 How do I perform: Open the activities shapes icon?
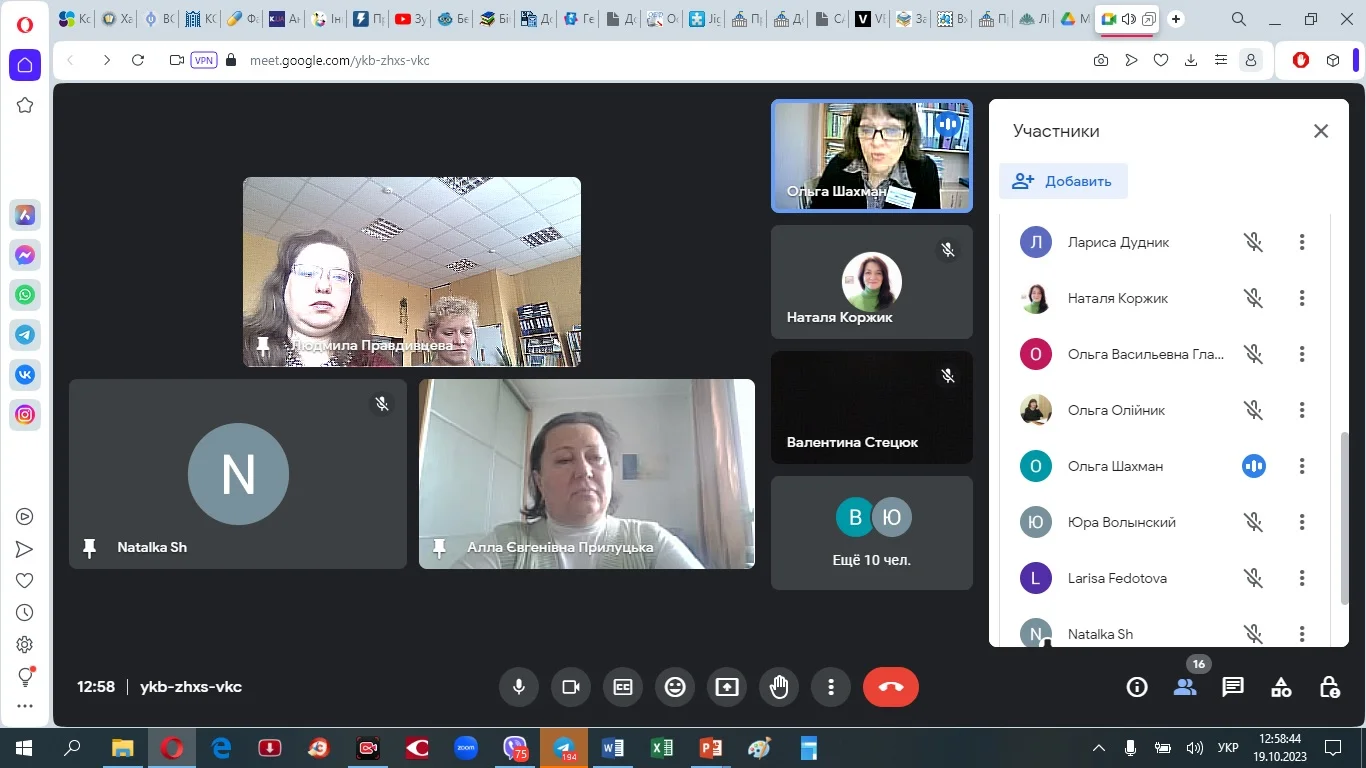pyautogui.click(x=1280, y=687)
